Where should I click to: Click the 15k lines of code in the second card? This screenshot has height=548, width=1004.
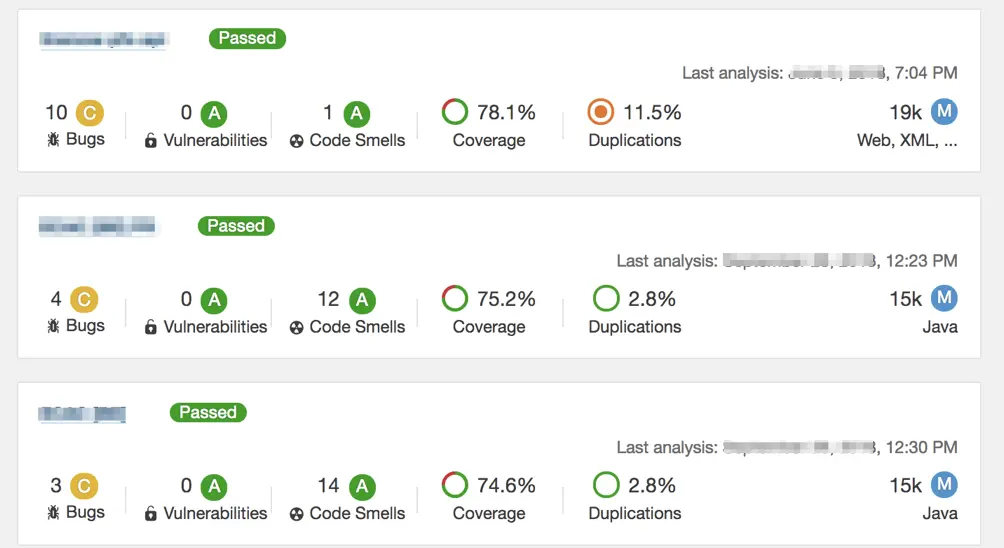[x=905, y=299]
